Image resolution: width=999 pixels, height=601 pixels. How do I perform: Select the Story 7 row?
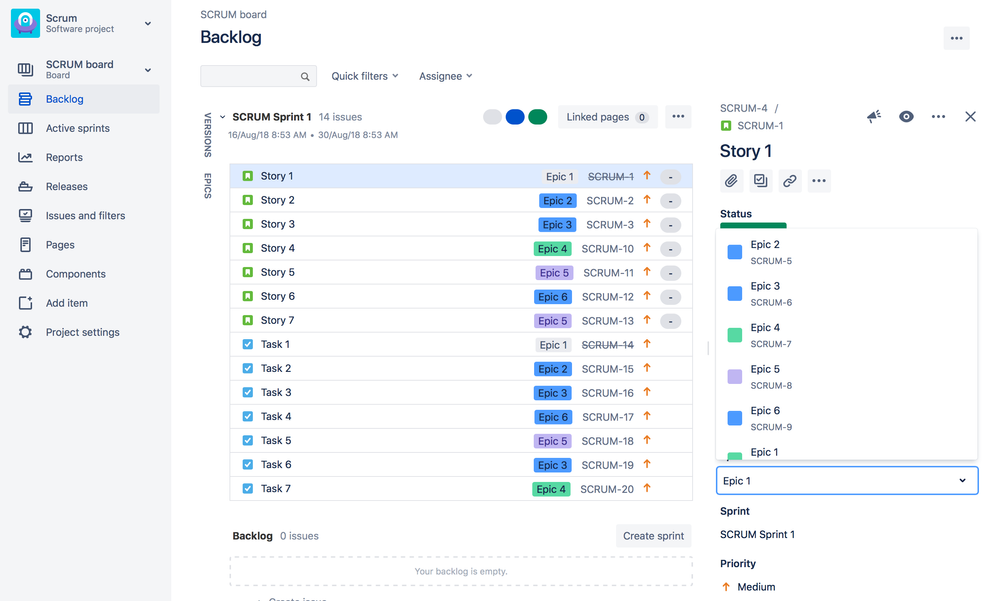click(461, 321)
